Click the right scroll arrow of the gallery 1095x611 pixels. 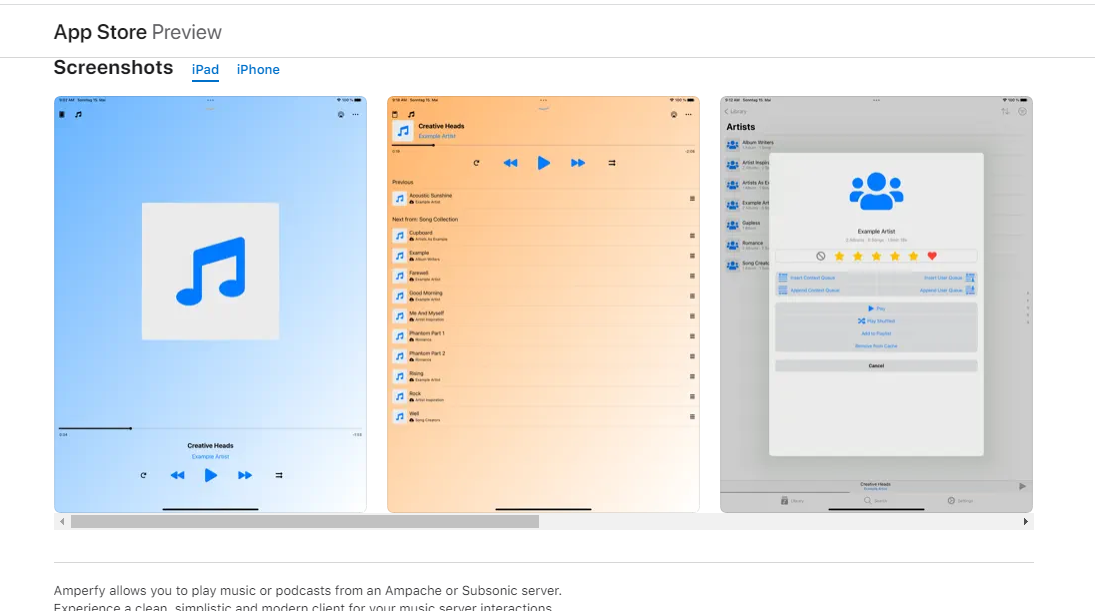(x=1025, y=522)
